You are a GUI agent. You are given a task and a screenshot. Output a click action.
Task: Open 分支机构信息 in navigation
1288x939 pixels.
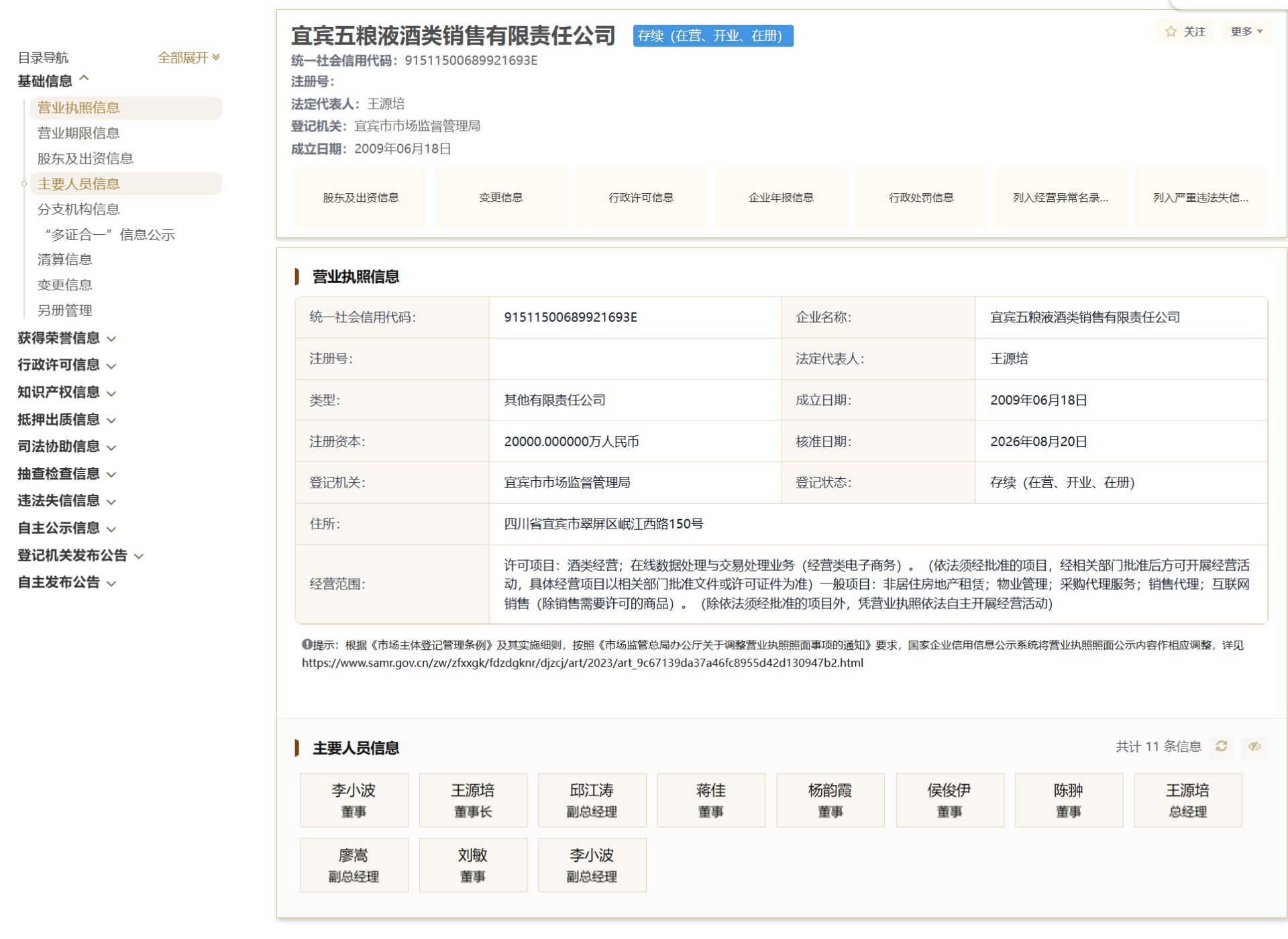tap(78, 209)
